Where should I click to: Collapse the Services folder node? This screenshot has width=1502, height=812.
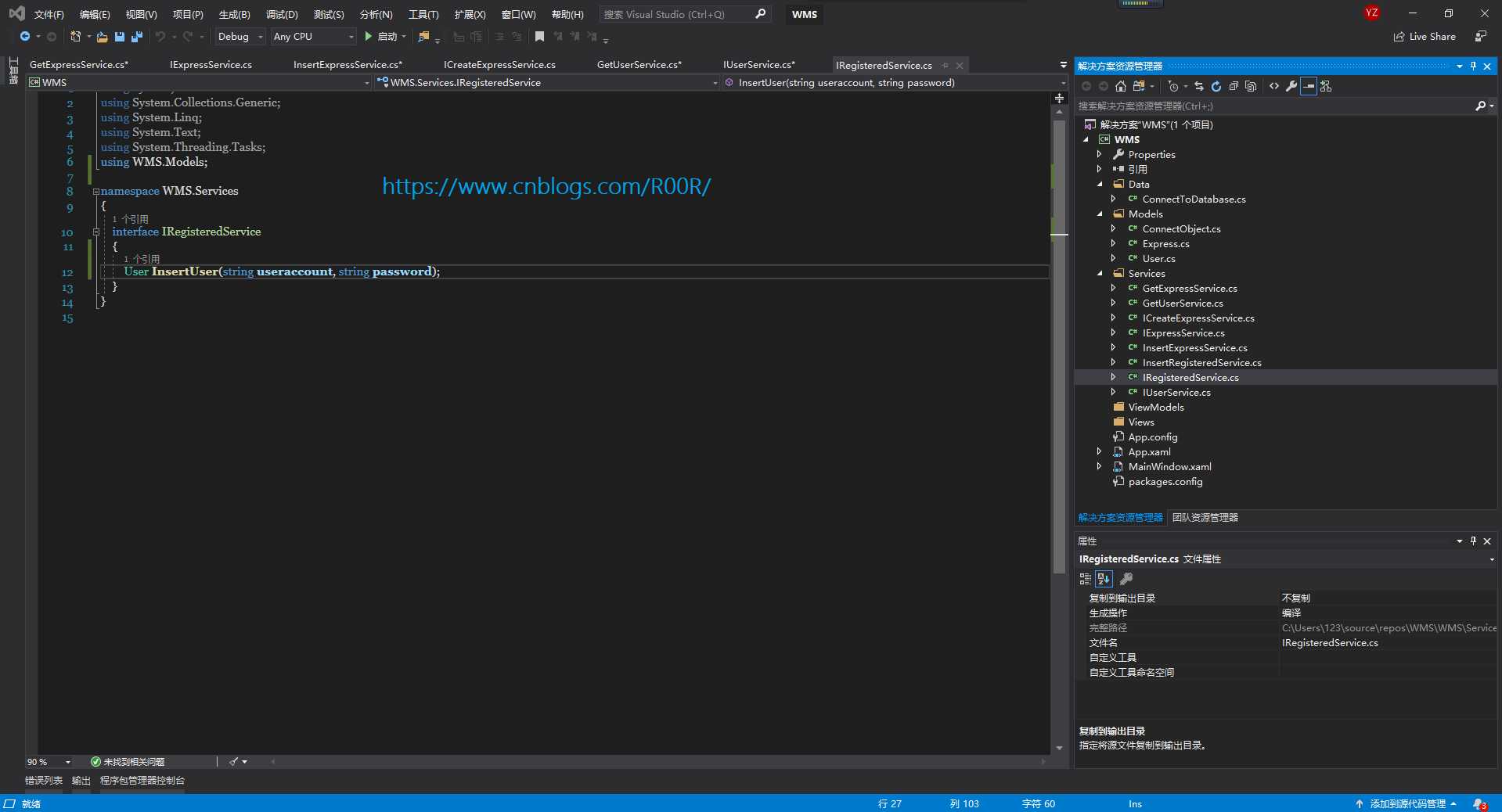1100,274
